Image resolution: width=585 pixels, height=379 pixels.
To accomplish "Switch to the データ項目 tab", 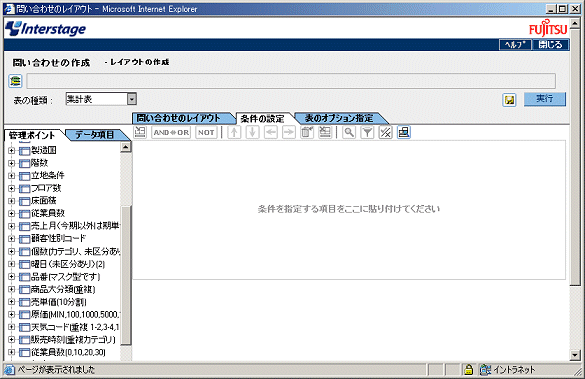I will pyautogui.click(x=96, y=135).
